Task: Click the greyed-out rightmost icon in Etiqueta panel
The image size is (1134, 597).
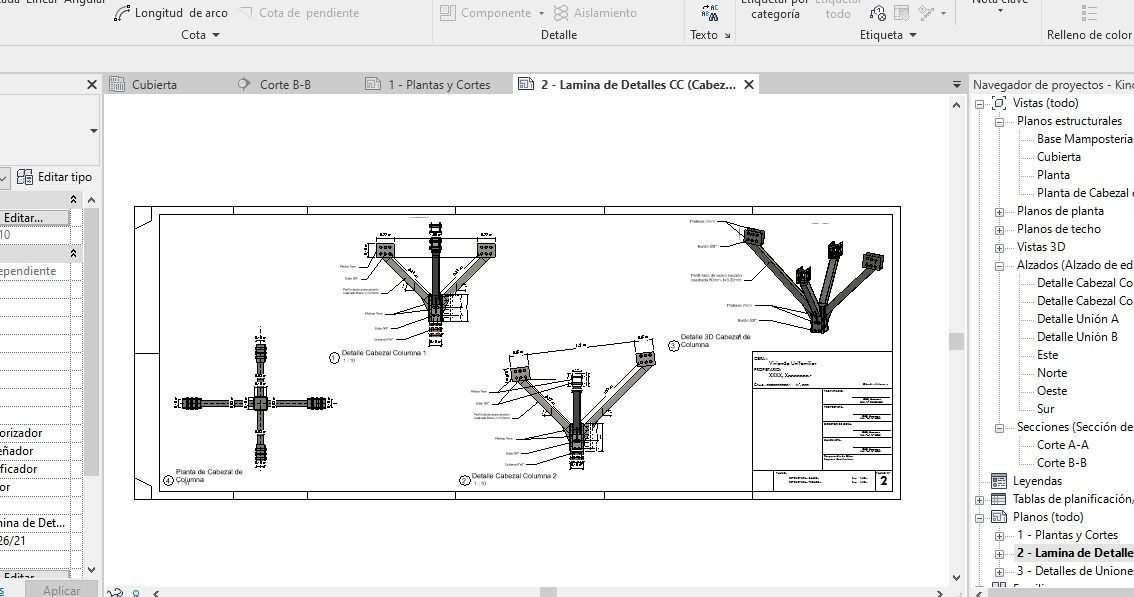Action: pyautogui.click(x=926, y=13)
